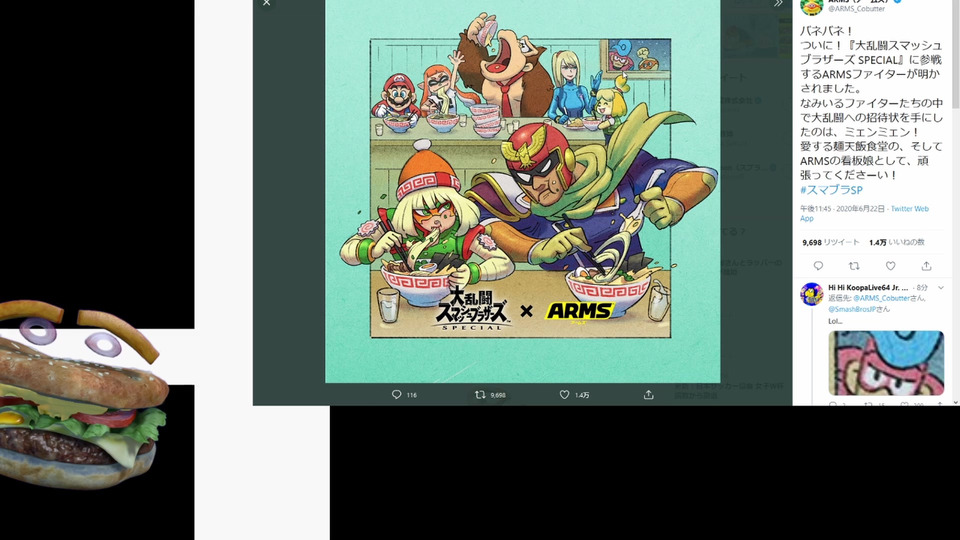Click the "Lol..." reply text
Screen dimensions: 960x540
coord(835,321)
